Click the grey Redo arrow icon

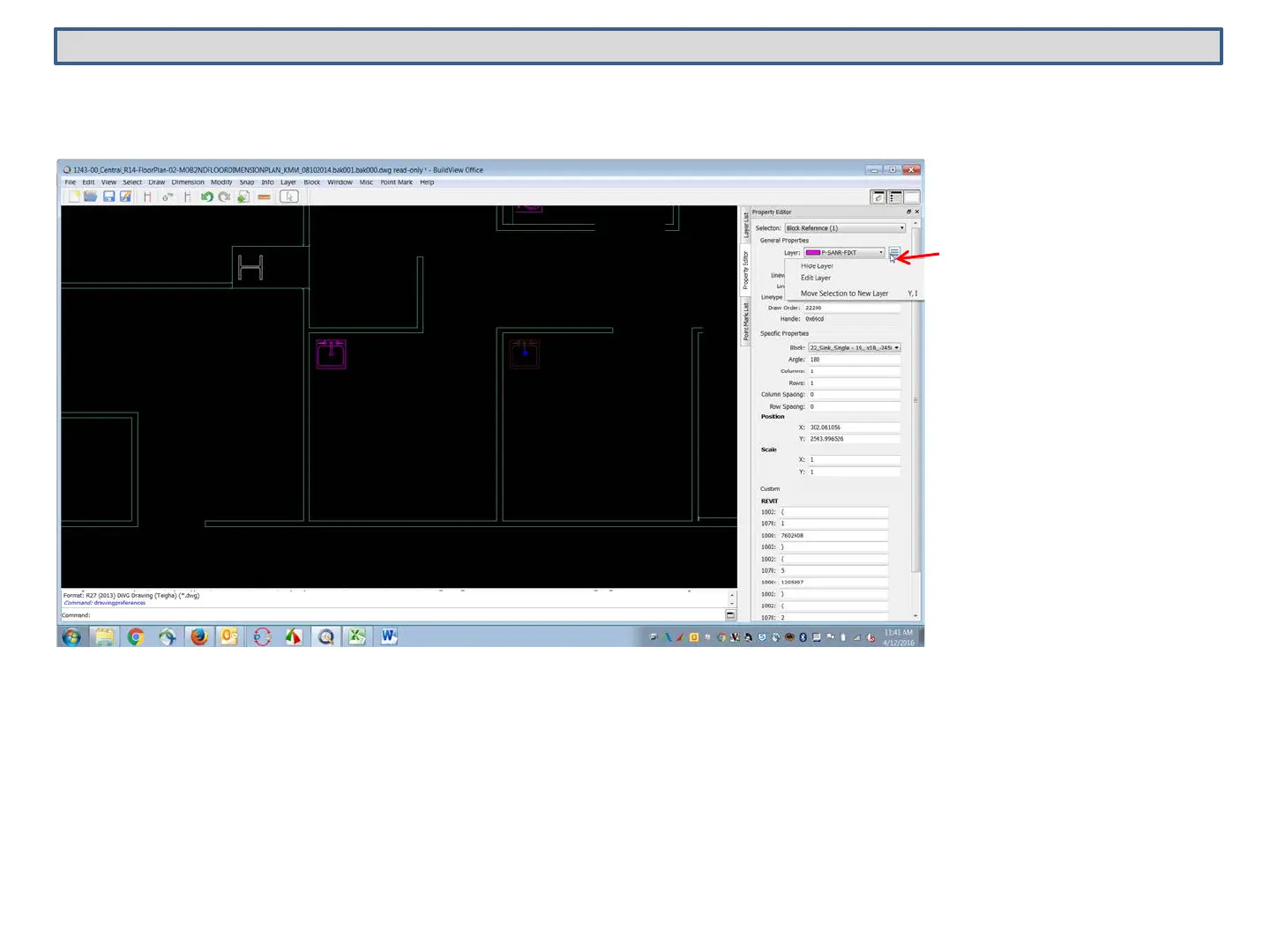point(224,197)
